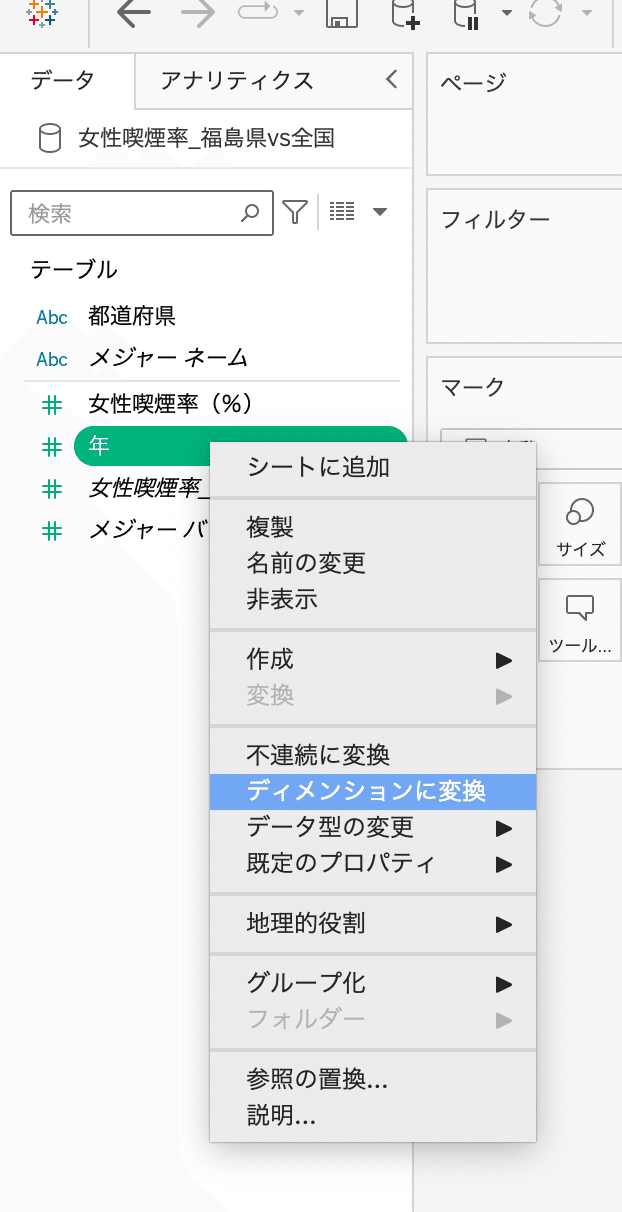622x1212 pixels.
Task: Choose 参照の置換... in context menu
Action: [373, 1079]
